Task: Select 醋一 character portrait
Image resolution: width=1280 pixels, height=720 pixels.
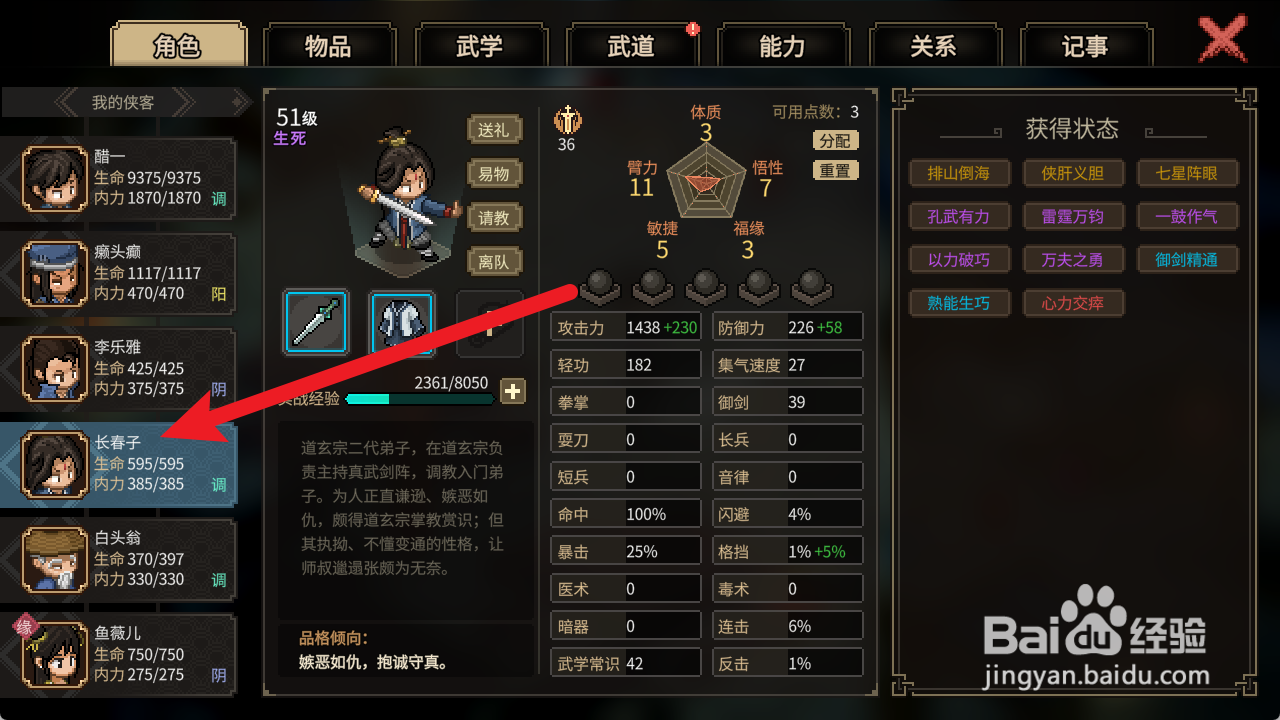Action: 56,177
